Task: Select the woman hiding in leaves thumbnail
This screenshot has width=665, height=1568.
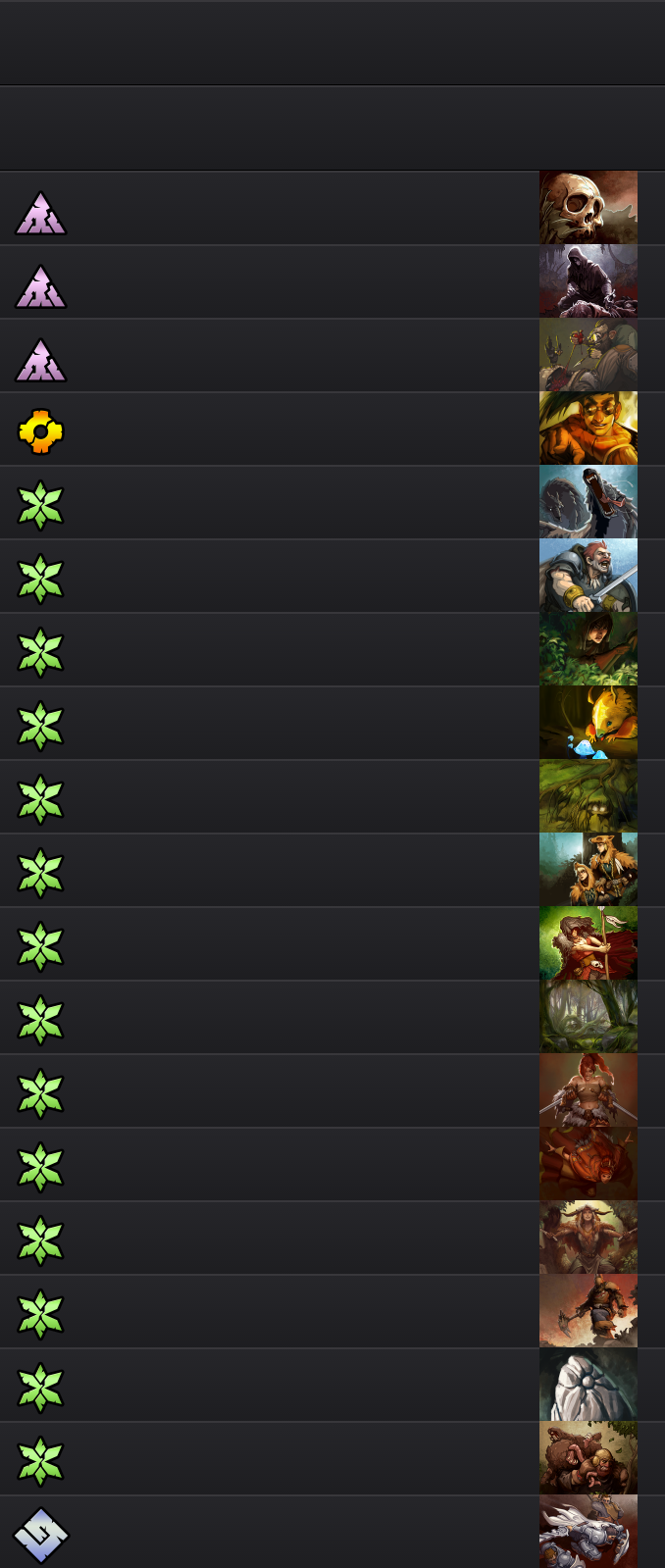Action: [x=588, y=649]
